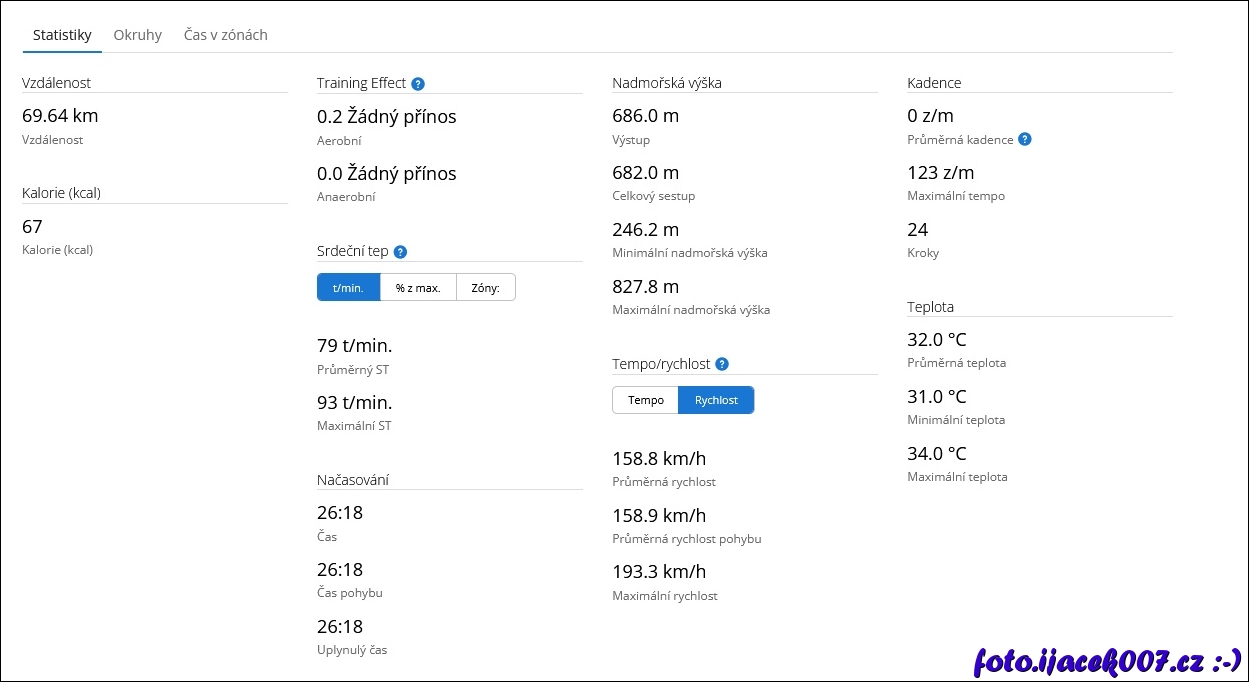Open the Statistiky tab
The image size is (1249, 682).
point(62,35)
